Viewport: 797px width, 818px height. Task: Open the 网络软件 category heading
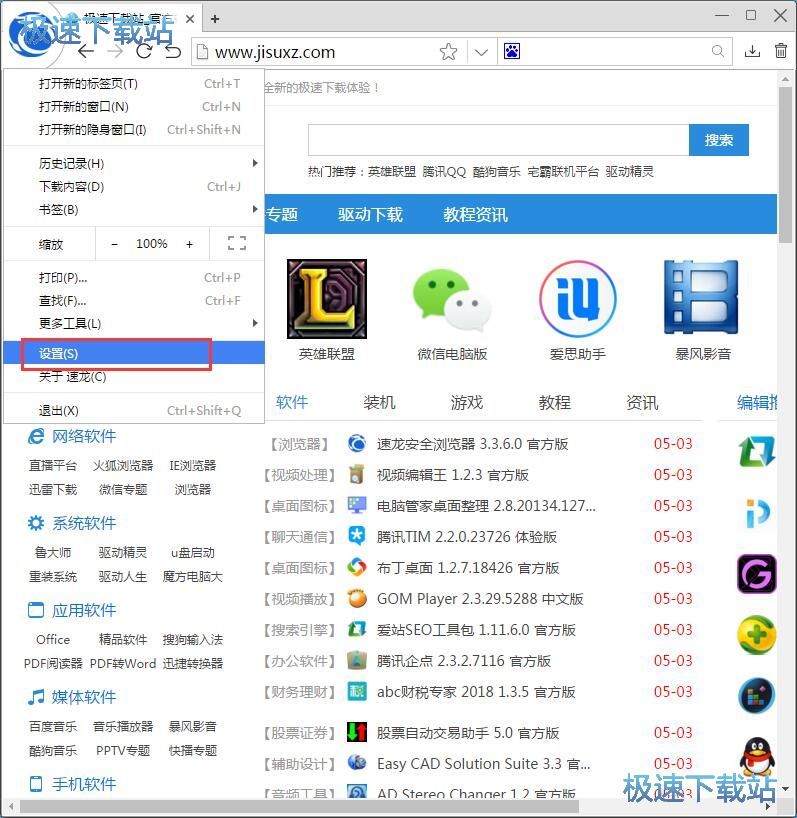coord(83,436)
